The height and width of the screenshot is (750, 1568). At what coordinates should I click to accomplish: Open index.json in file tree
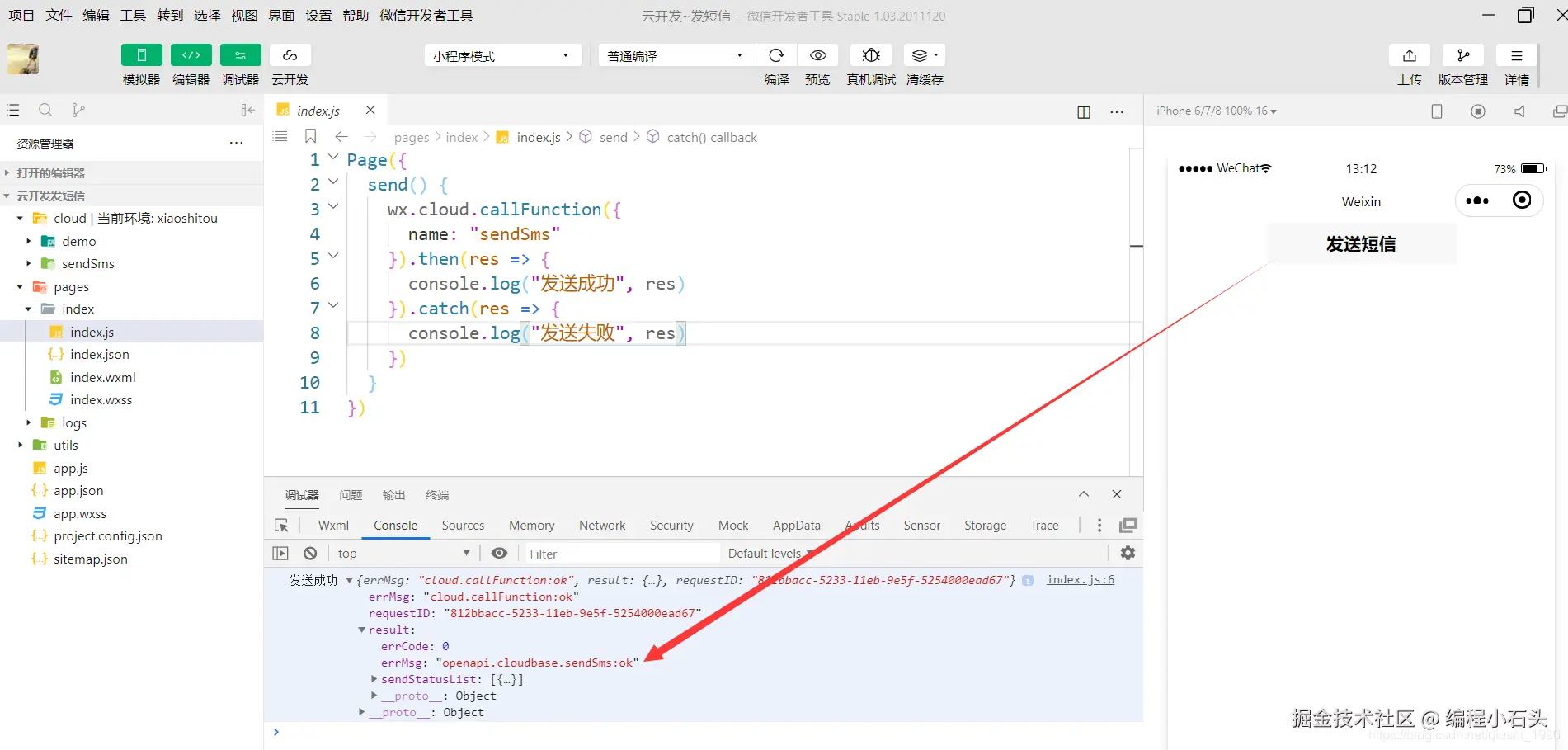[x=99, y=354]
